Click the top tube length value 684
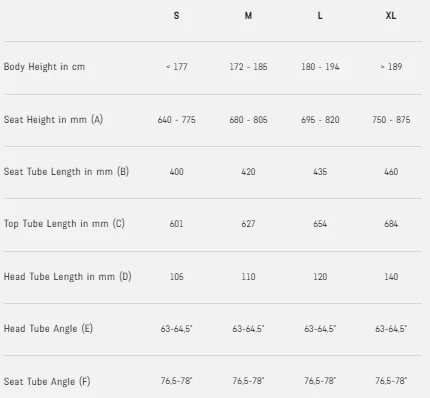 [x=391, y=224]
